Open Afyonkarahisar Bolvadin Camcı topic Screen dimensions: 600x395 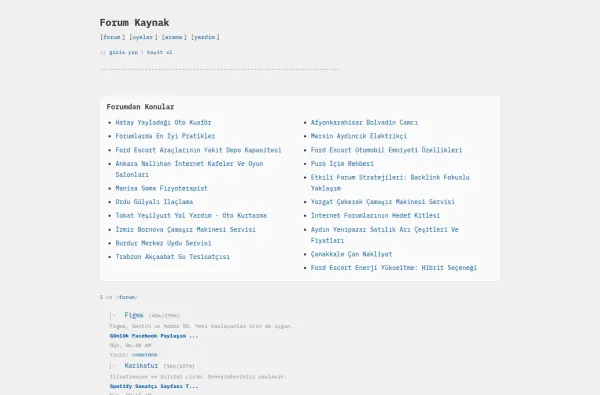364,122
